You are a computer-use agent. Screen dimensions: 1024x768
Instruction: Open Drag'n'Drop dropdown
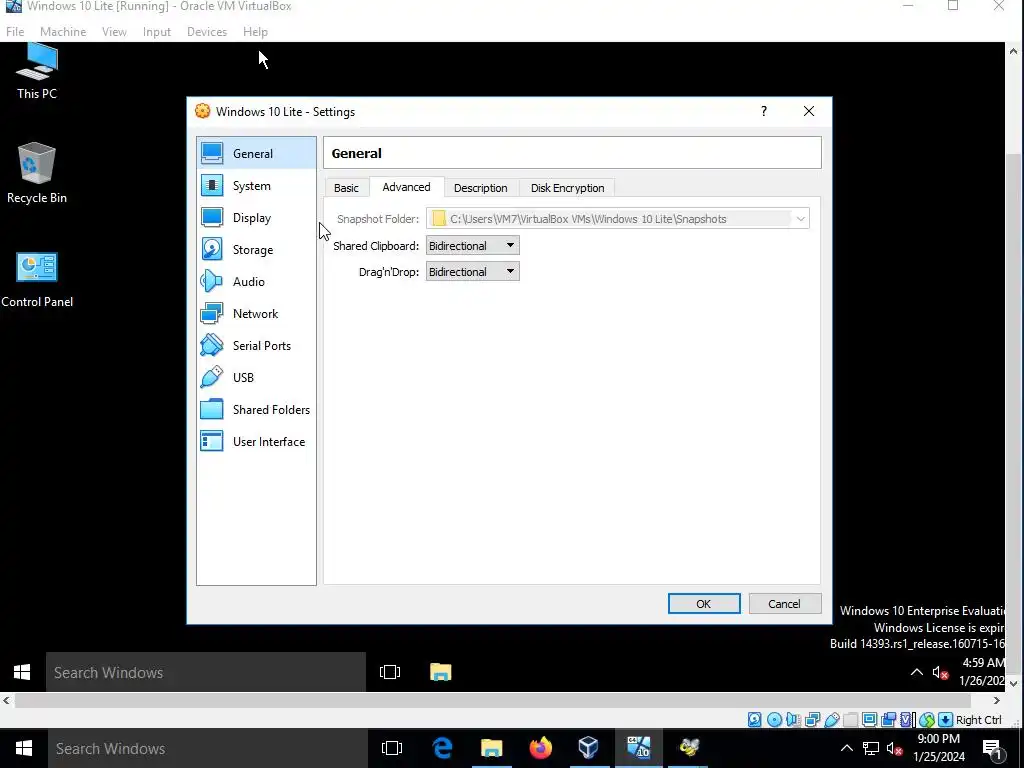pyautogui.click(x=472, y=272)
